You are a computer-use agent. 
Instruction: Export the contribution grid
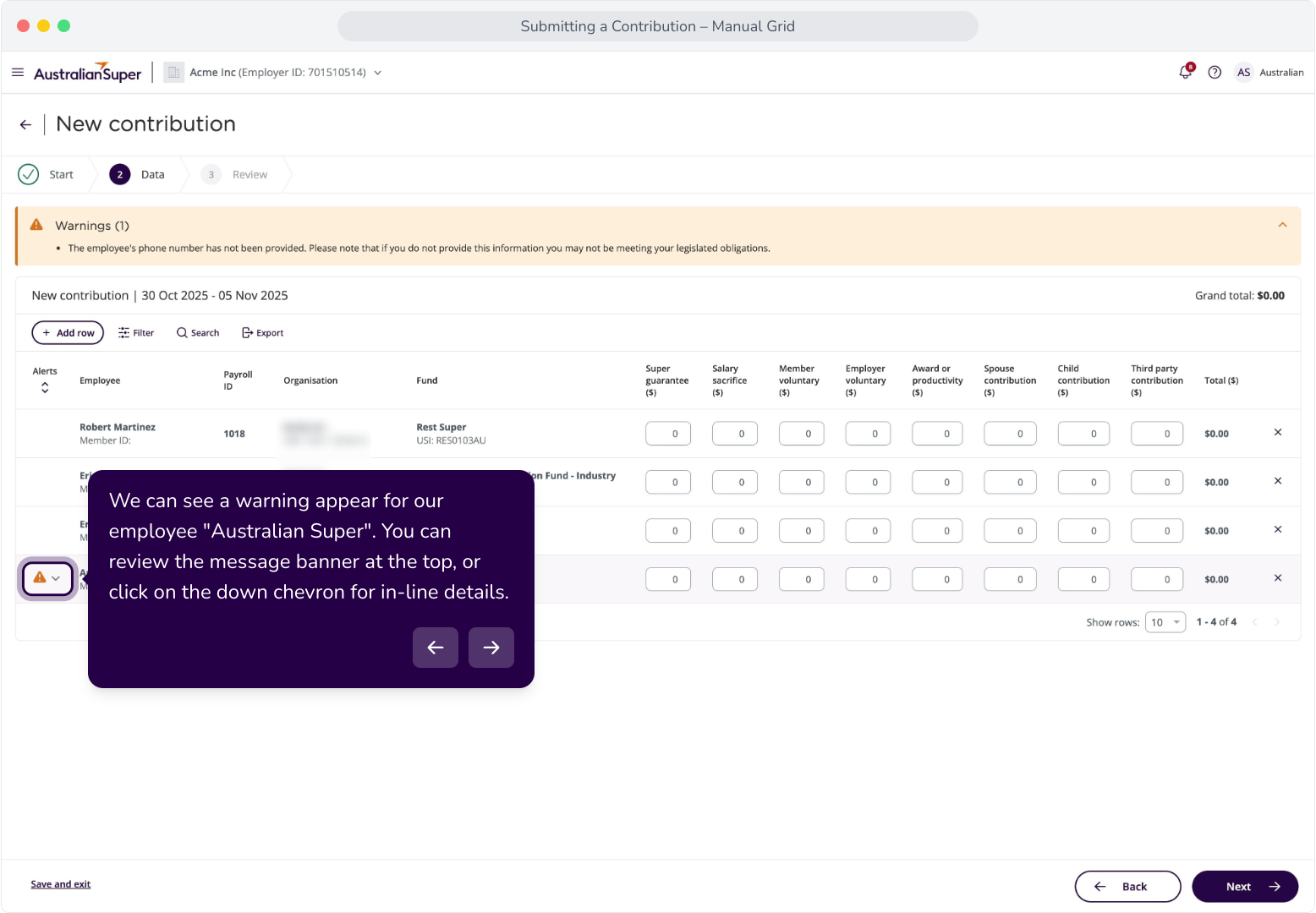click(263, 333)
